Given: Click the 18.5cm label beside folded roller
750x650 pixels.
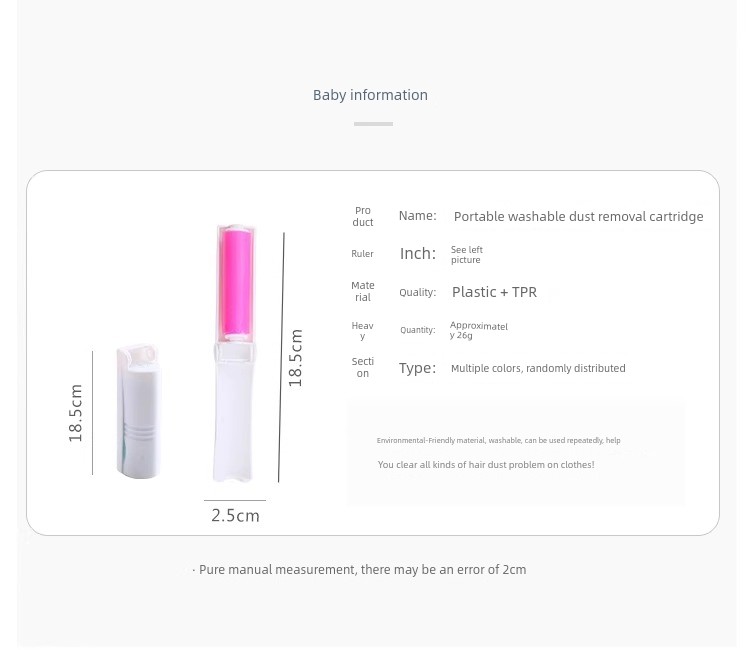Looking at the screenshot, I should [76, 413].
